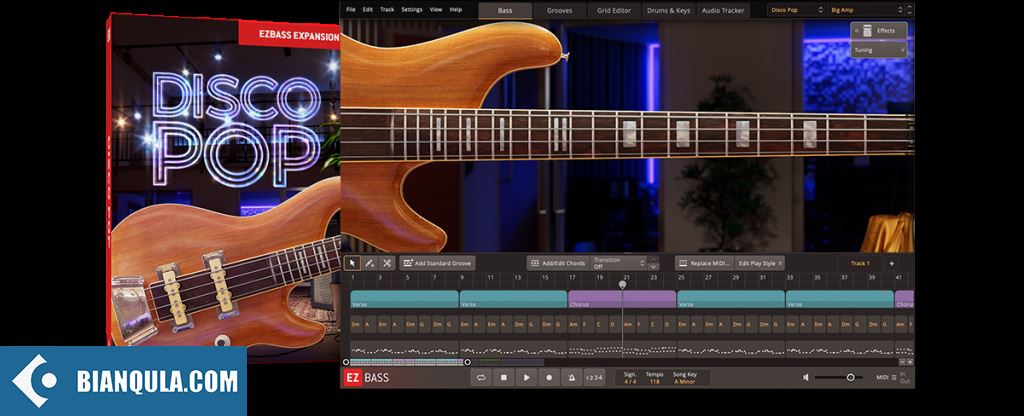Viewport: 1024px width, 416px height.
Task: Select the arrow pointer tool
Action: point(353,263)
